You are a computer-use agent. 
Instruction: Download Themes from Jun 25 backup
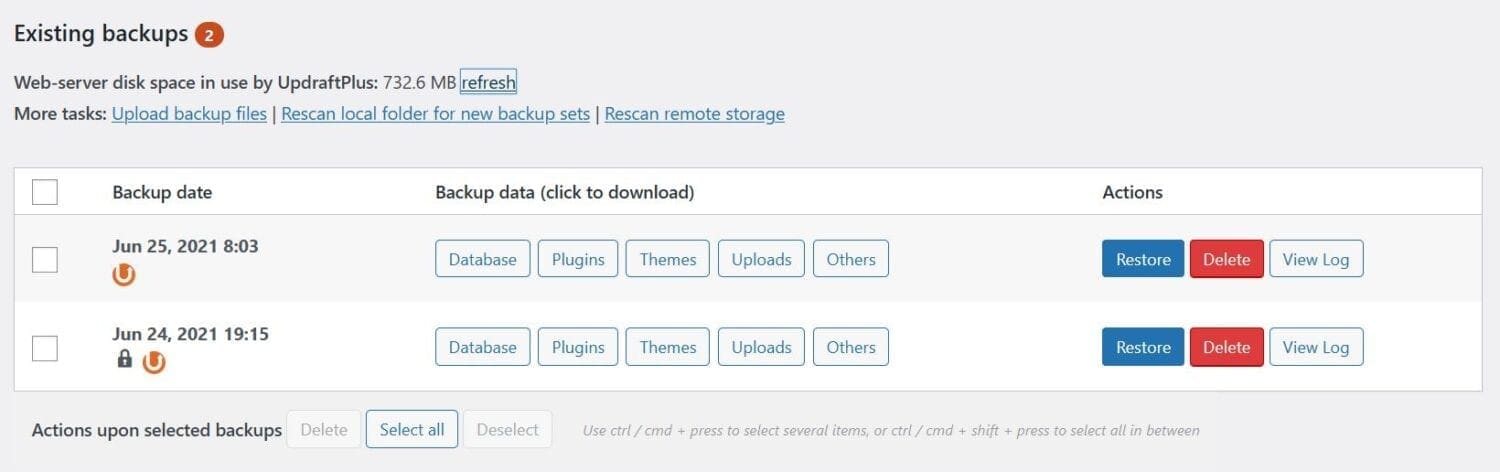pos(668,259)
